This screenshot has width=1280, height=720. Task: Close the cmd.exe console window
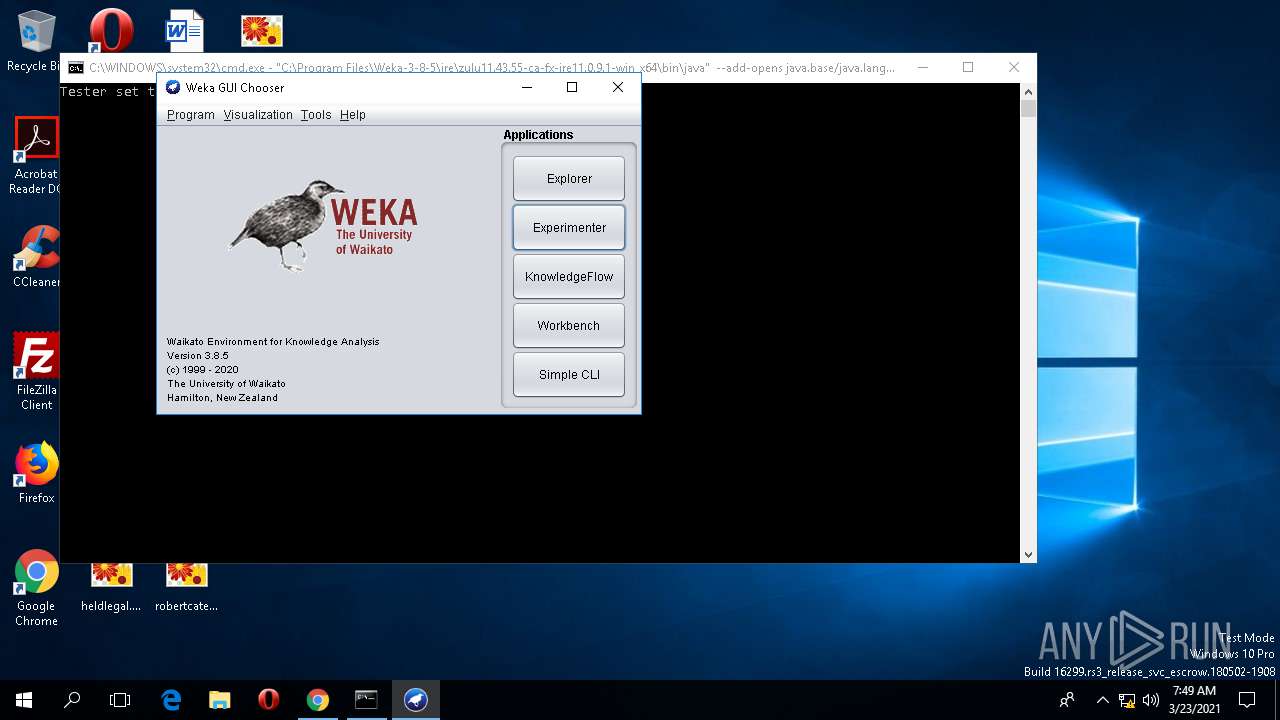[1014, 67]
